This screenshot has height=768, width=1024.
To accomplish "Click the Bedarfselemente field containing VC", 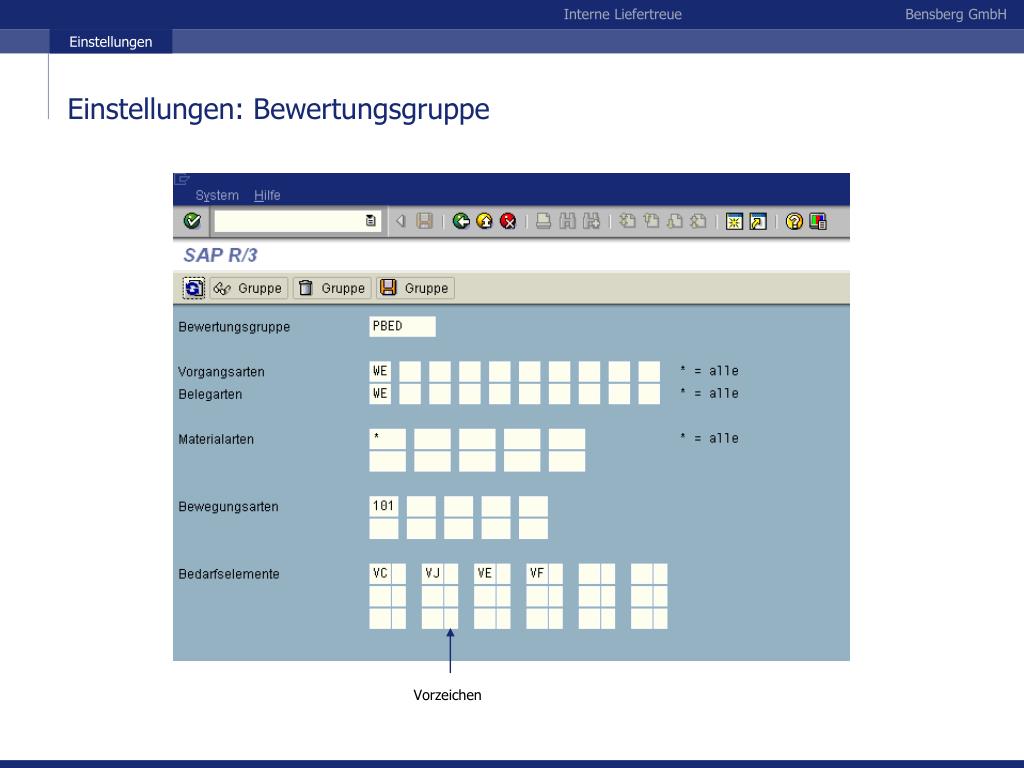I will coord(380,574).
